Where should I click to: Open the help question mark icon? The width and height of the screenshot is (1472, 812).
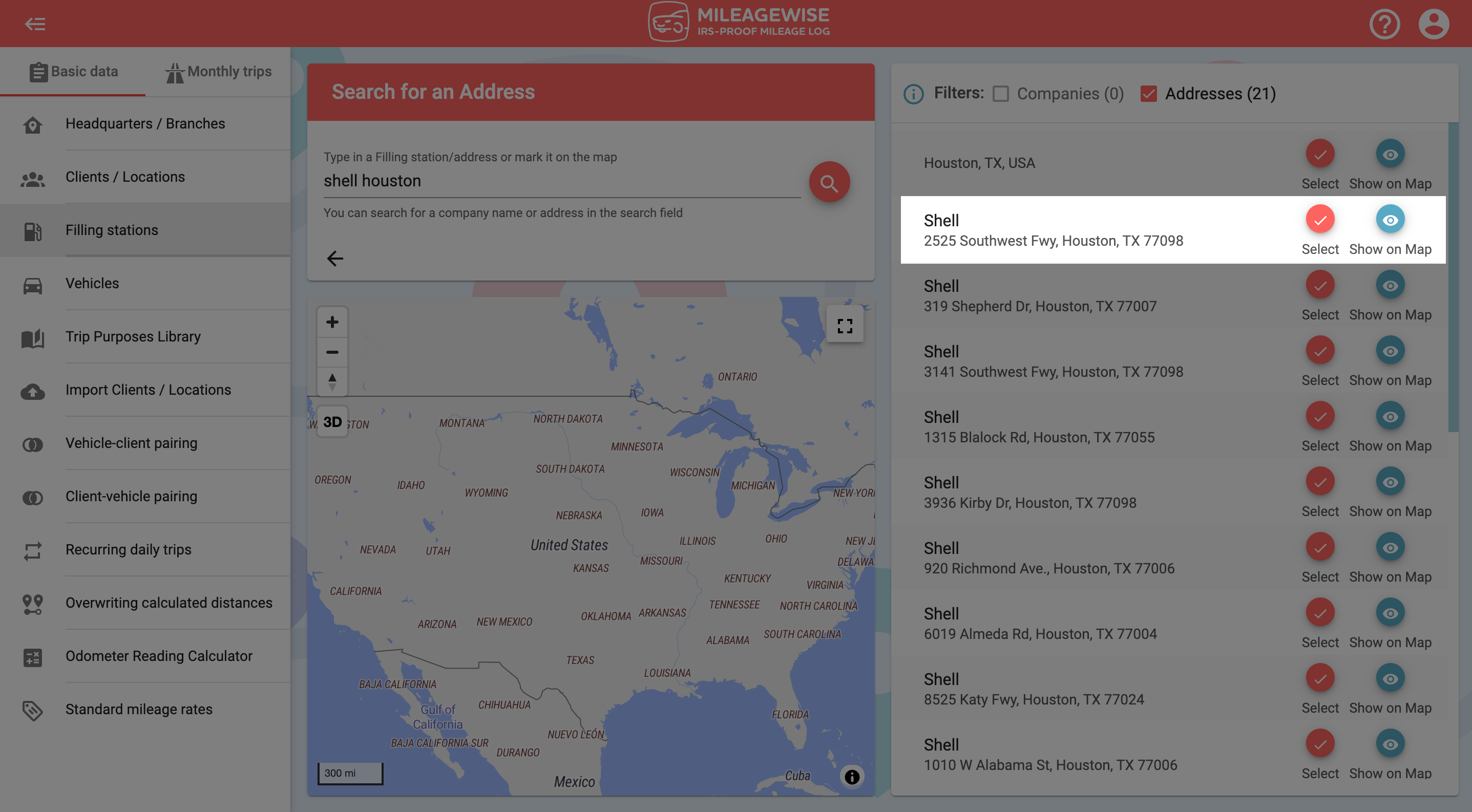click(1384, 24)
